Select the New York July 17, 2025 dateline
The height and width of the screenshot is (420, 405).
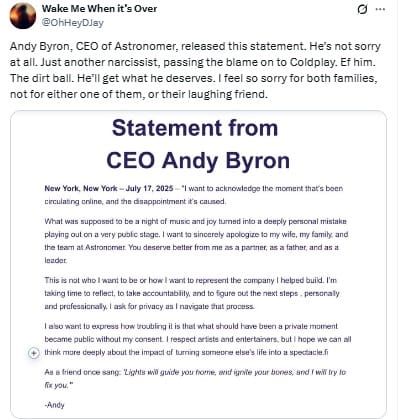109,188
